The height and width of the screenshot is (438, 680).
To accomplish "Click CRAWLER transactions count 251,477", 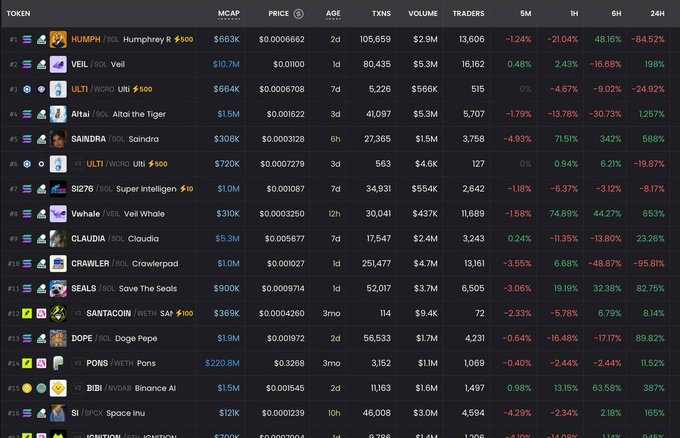I will pos(376,264).
